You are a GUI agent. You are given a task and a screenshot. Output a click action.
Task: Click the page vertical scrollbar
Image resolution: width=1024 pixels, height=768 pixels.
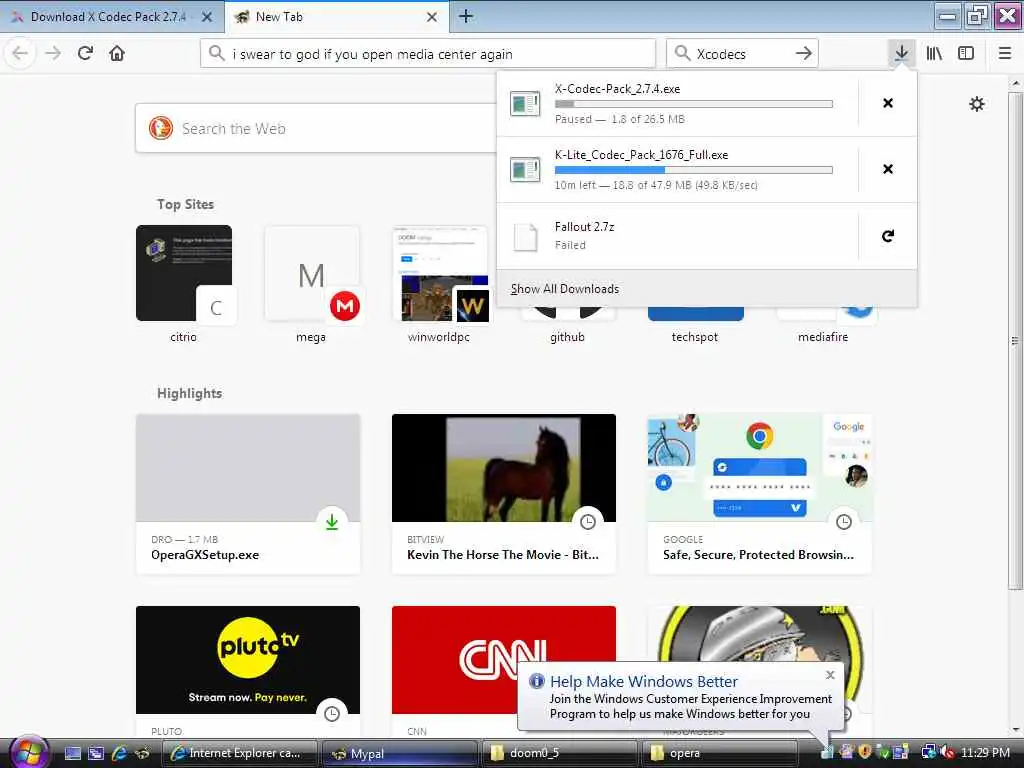(1014, 340)
